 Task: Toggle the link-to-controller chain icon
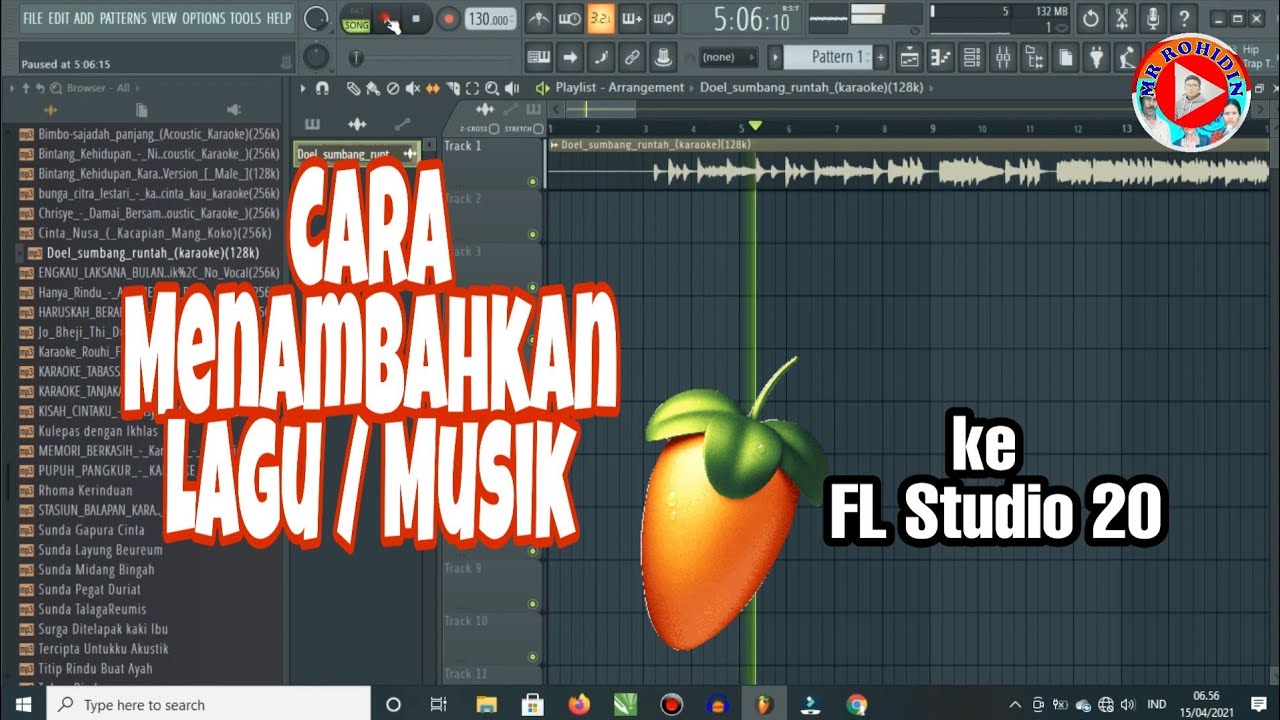pos(632,57)
